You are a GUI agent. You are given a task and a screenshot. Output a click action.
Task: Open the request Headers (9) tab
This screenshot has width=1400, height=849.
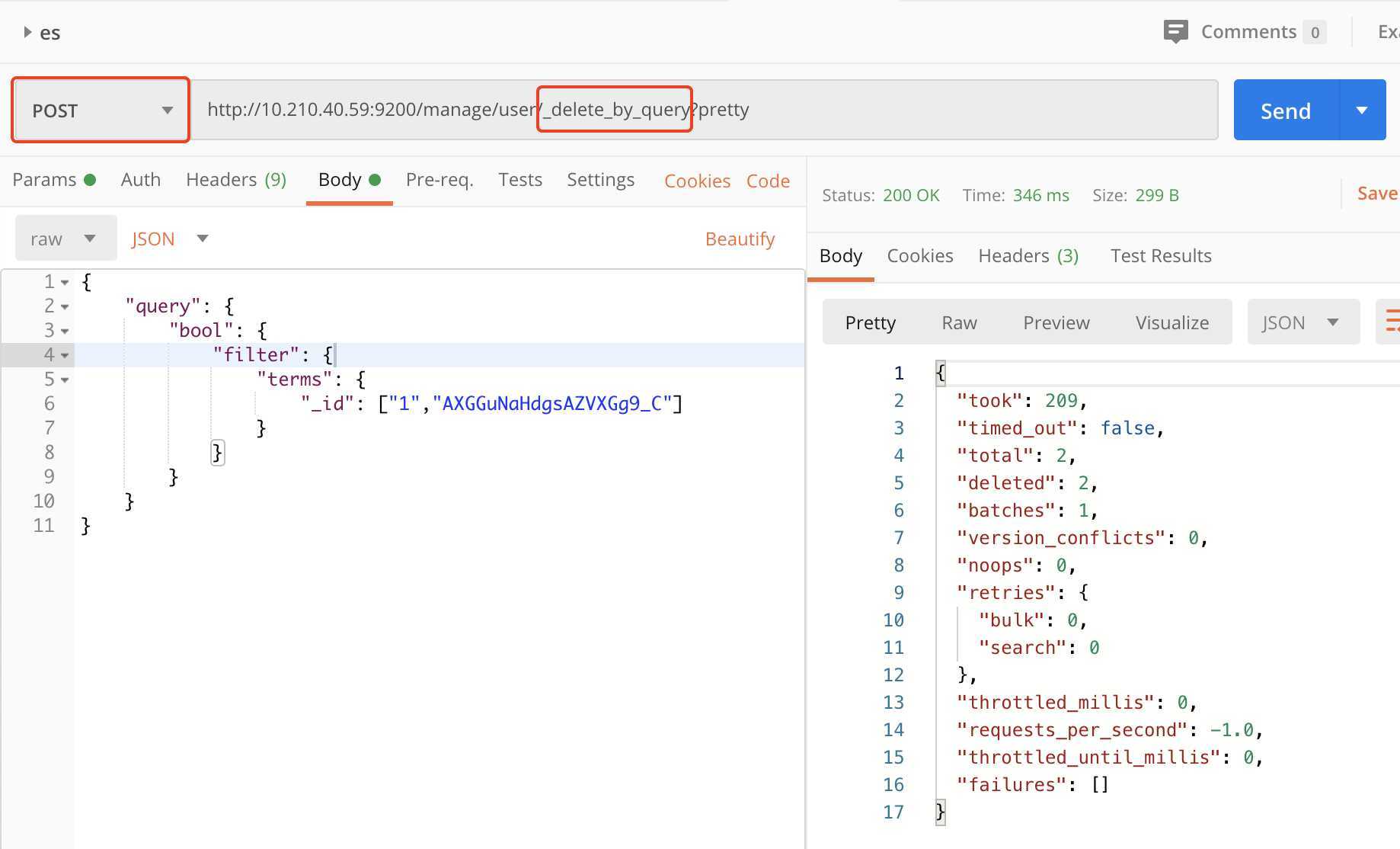pos(236,180)
